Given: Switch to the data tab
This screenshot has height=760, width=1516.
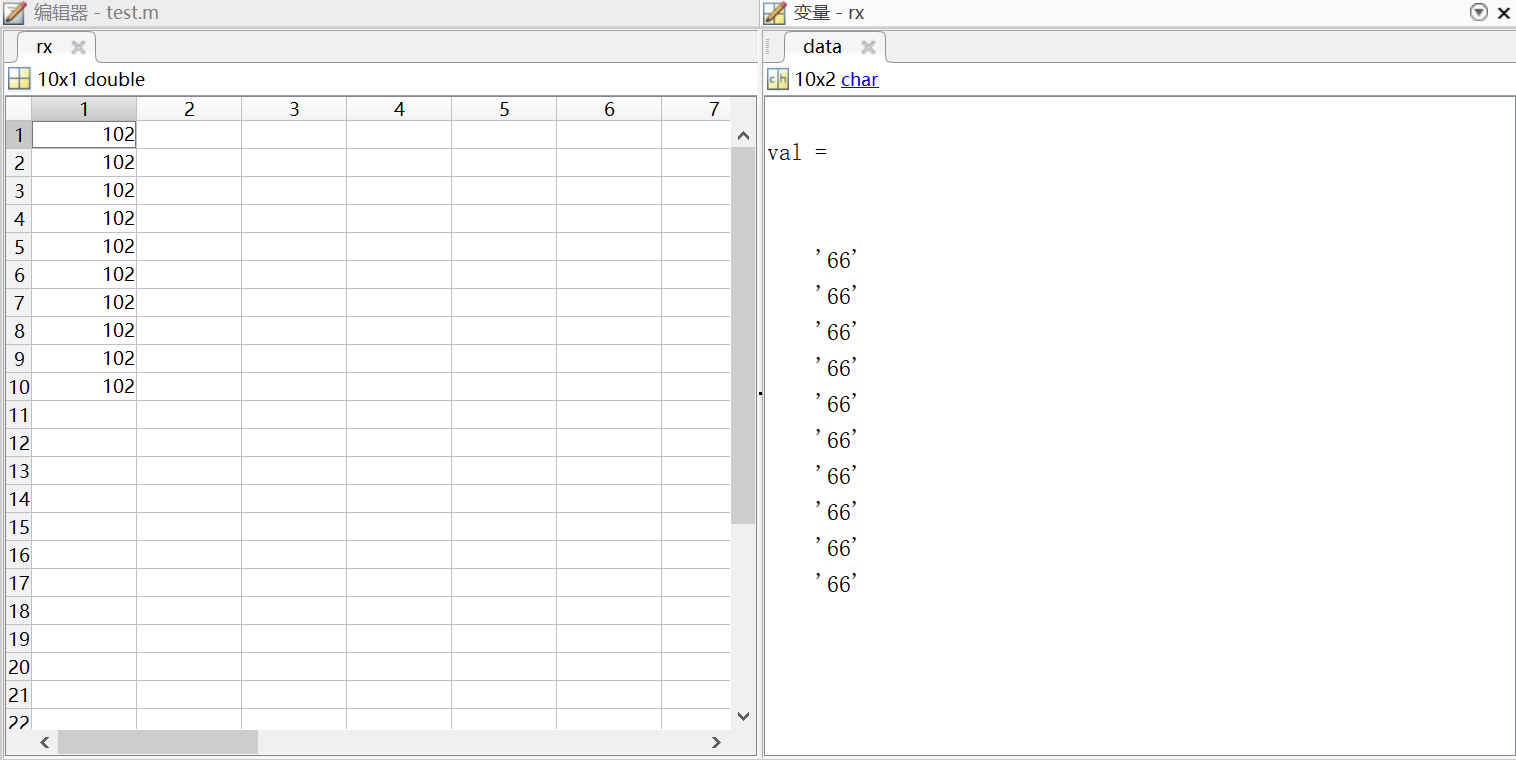Looking at the screenshot, I should tap(822, 47).
